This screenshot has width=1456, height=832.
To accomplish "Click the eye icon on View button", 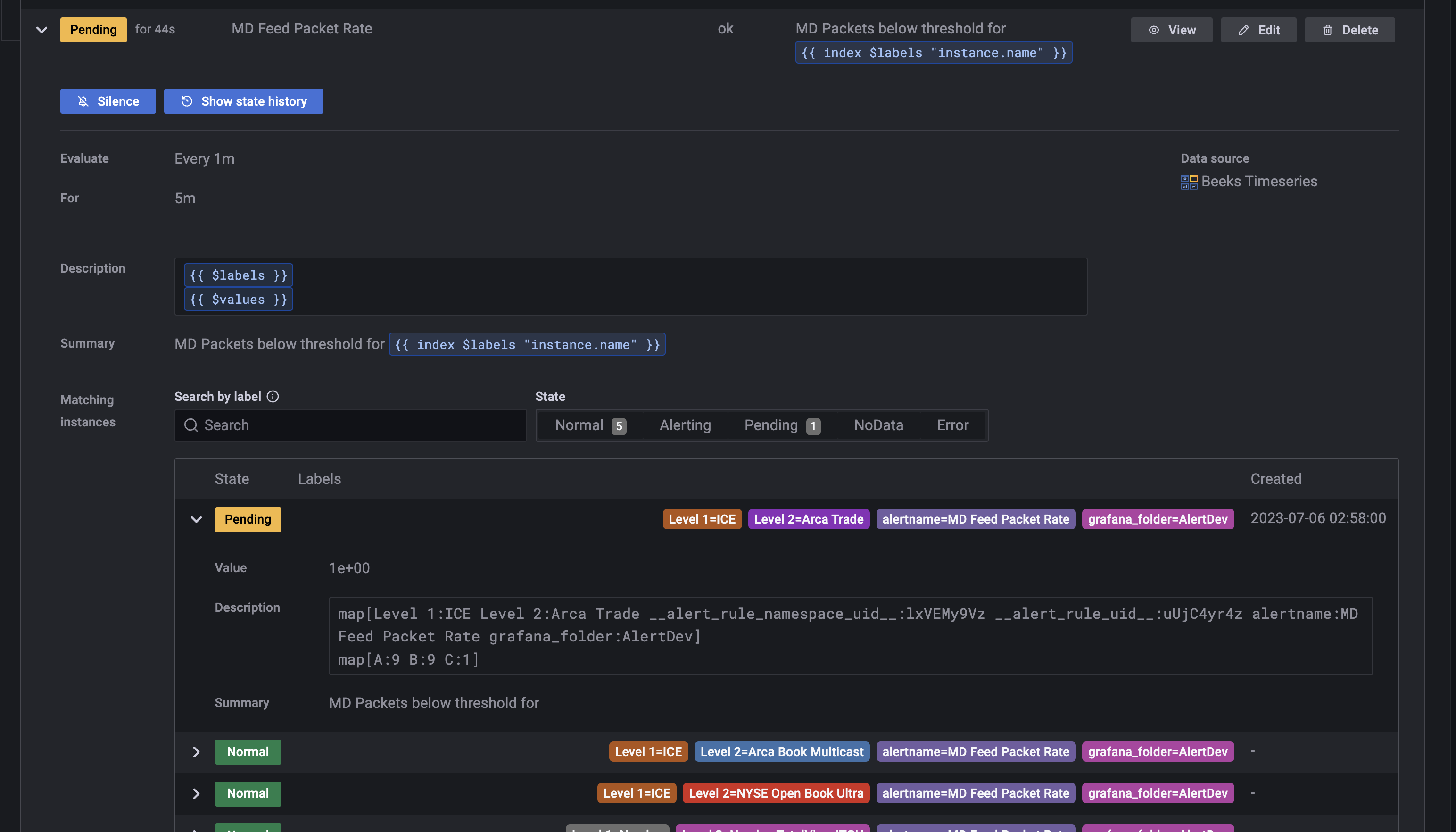I will pos(1154,30).
